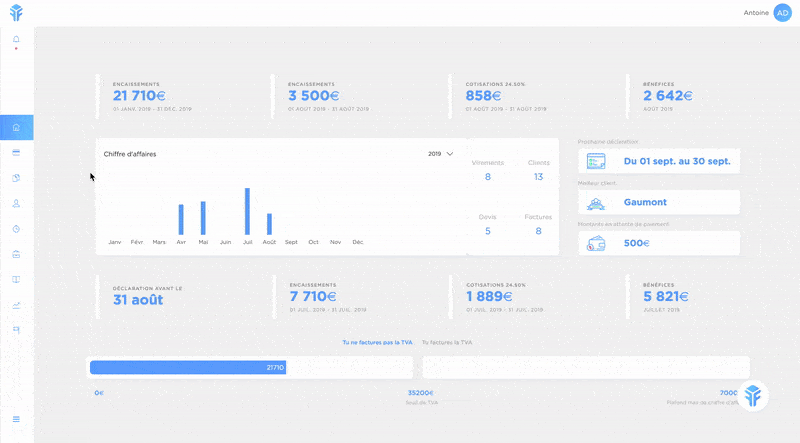Click the Factures count of 8

[x=538, y=231]
